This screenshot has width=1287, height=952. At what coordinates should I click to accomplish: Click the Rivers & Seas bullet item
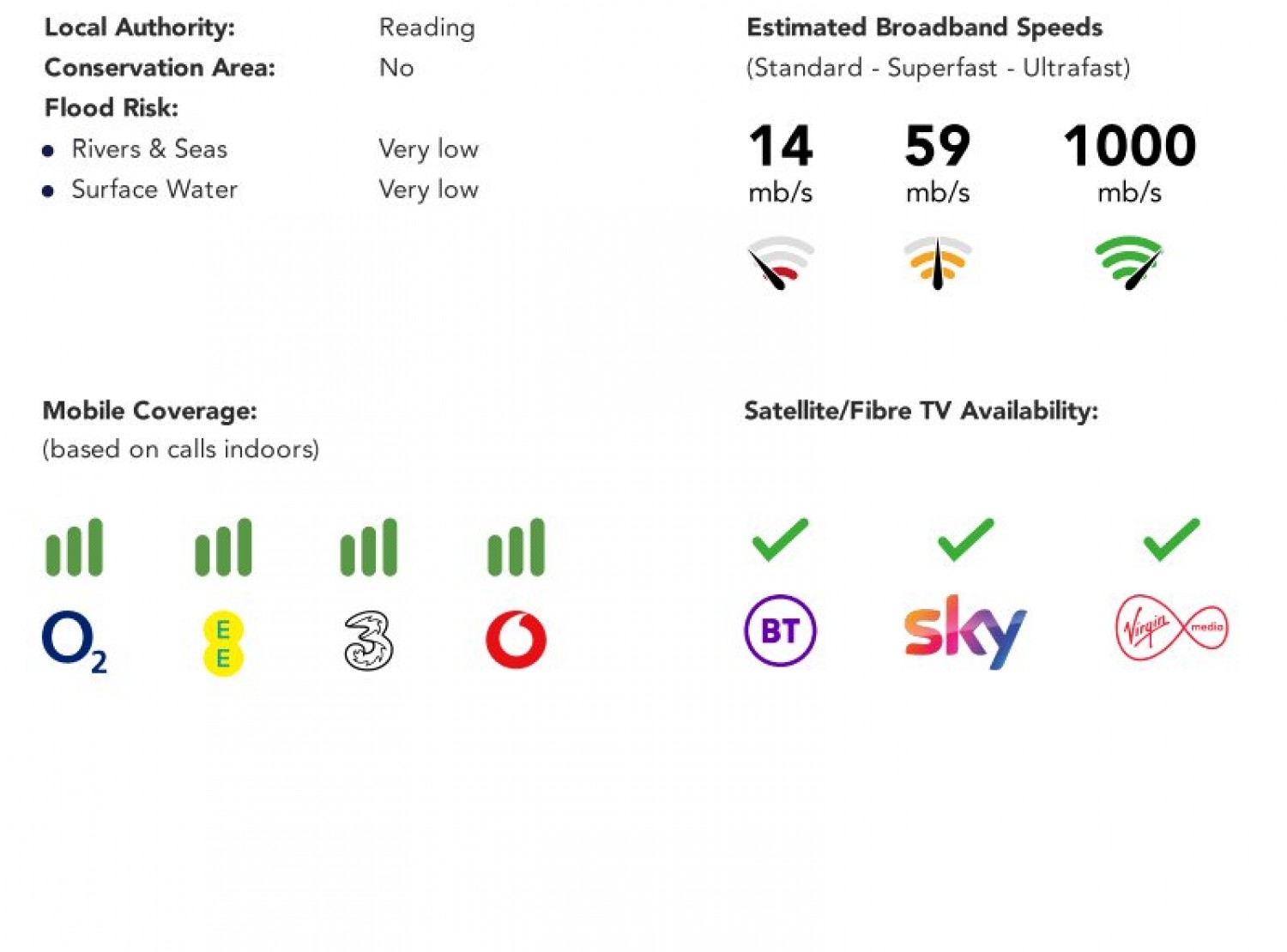(149, 149)
